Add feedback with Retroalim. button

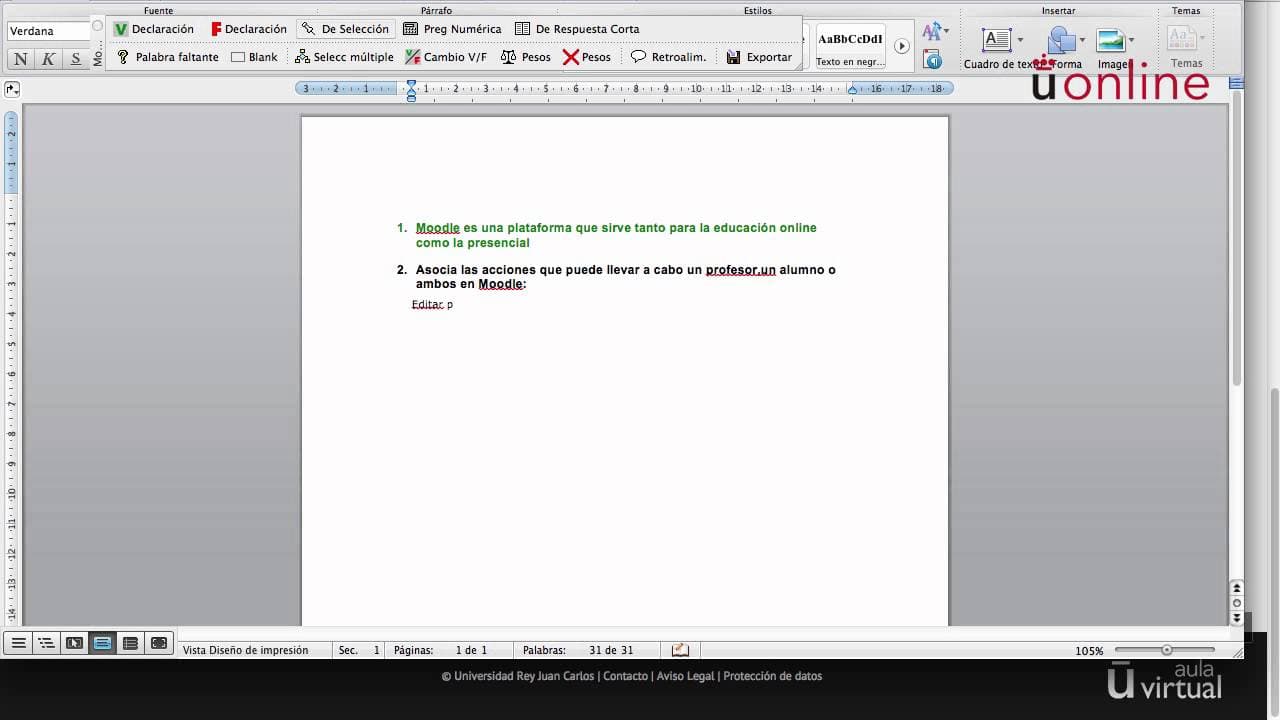668,57
